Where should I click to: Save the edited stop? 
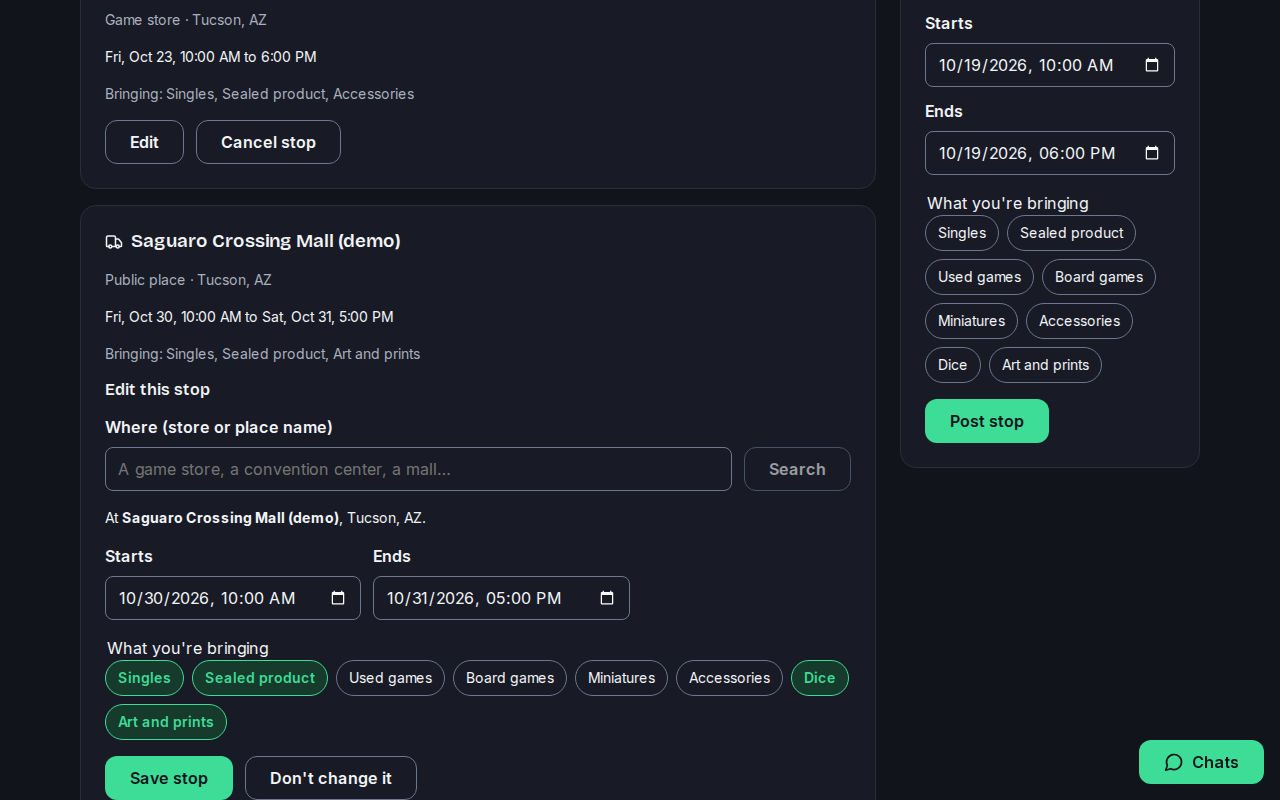tap(169, 778)
